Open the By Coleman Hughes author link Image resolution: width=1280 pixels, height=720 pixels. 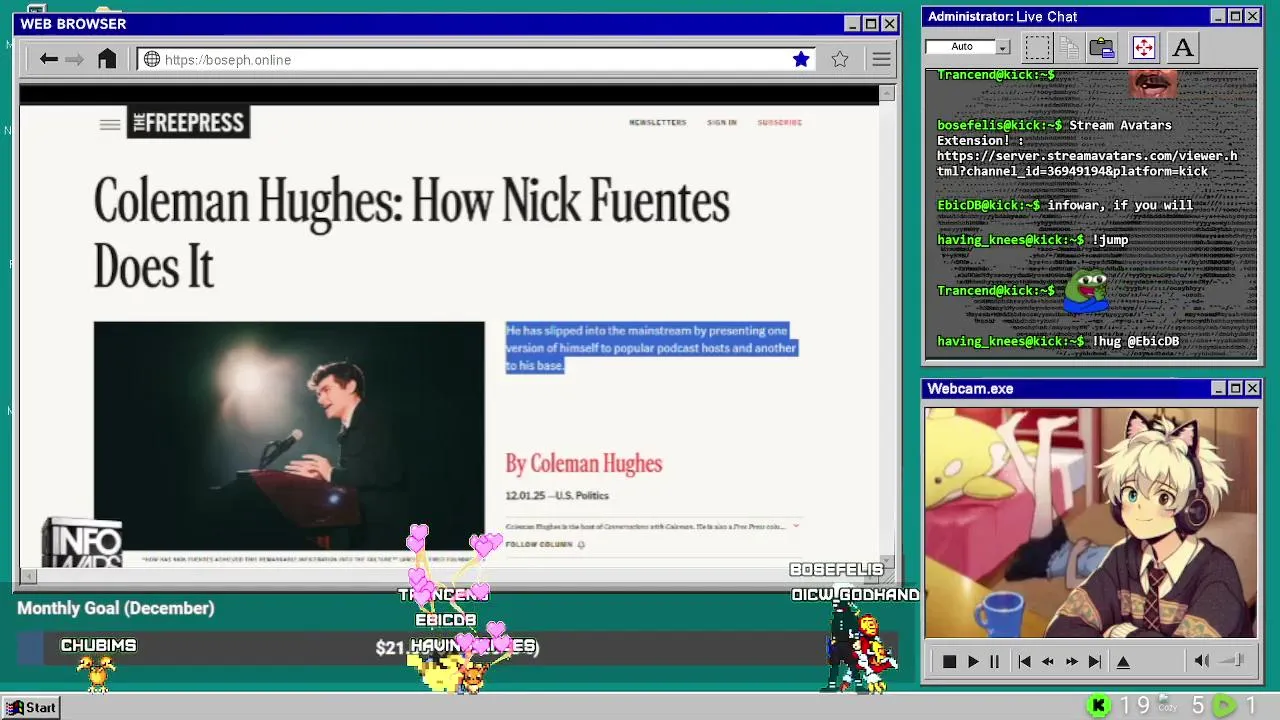(x=583, y=463)
